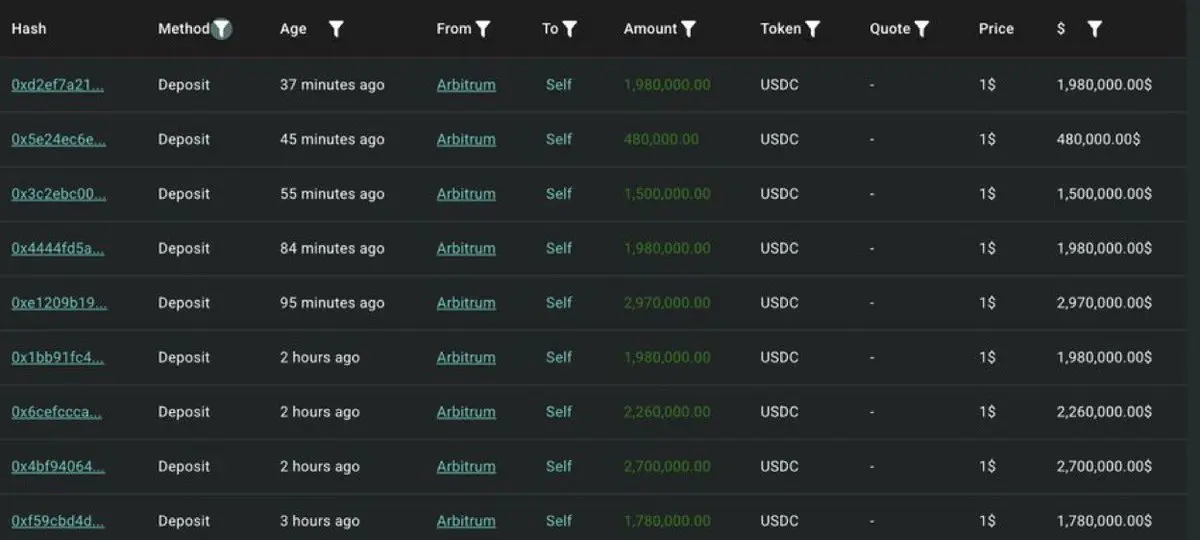The width and height of the screenshot is (1200, 540).
Task: Open the Amount filter funnel
Action: pos(688,29)
